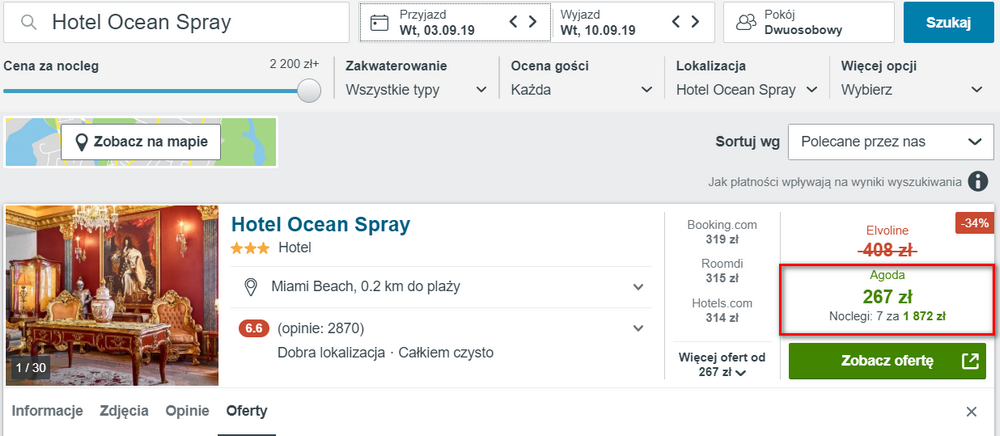Switch to the Zdjęcia tab
The height and width of the screenshot is (436, 1000).
click(x=124, y=411)
